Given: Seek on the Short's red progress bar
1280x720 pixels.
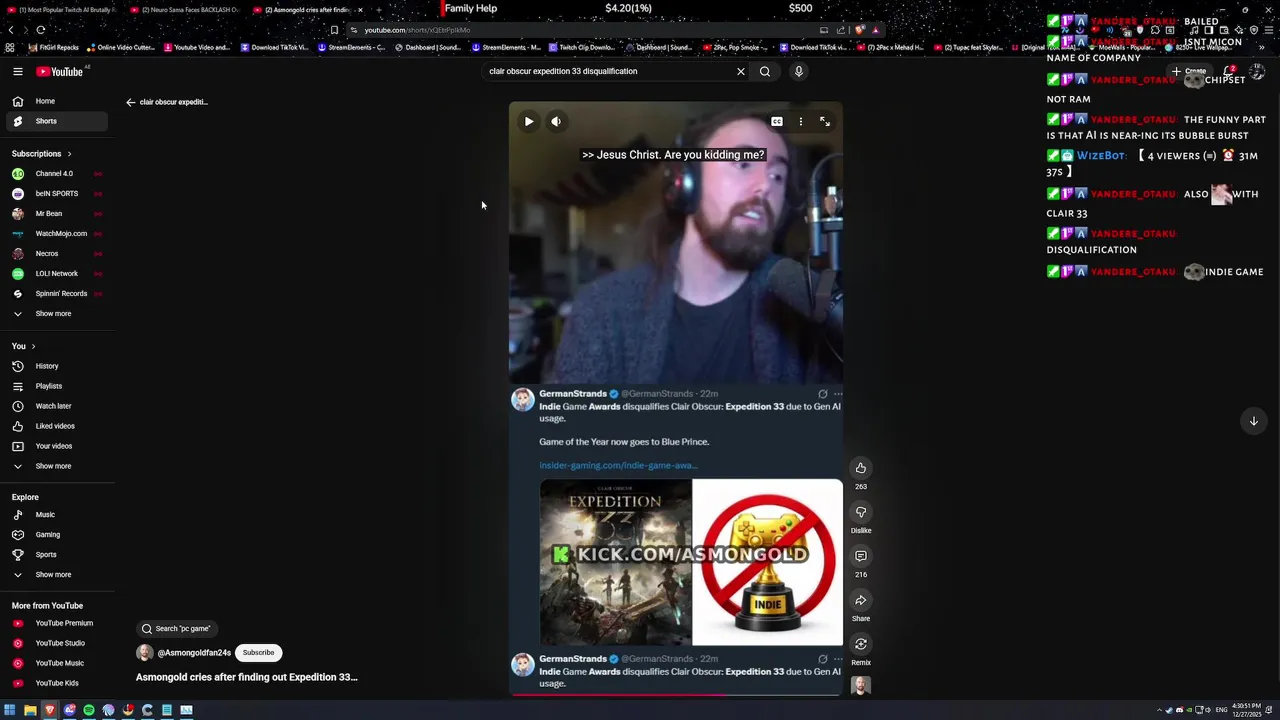Looking at the screenshot, I should [x=676, y=694].
